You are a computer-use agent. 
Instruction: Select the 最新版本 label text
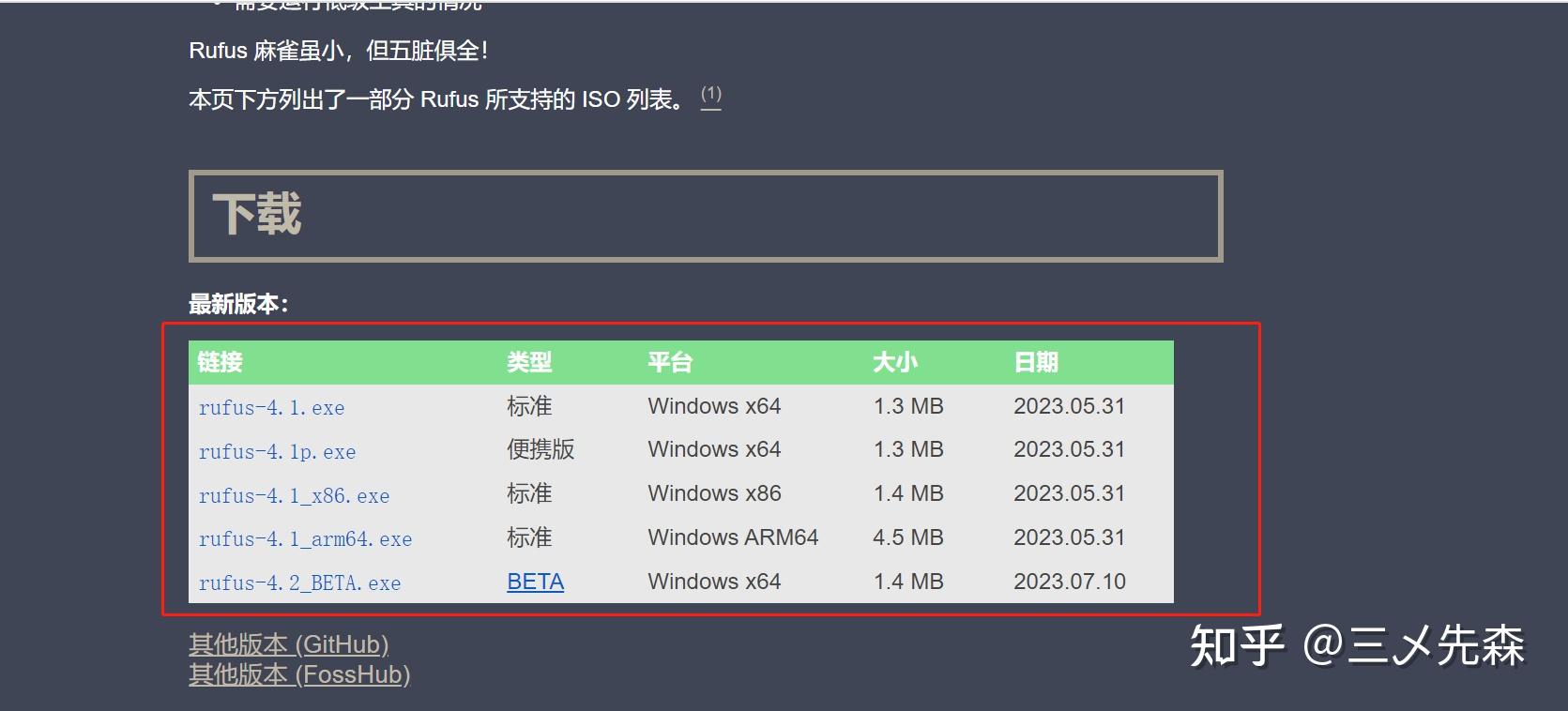[236, 304]
